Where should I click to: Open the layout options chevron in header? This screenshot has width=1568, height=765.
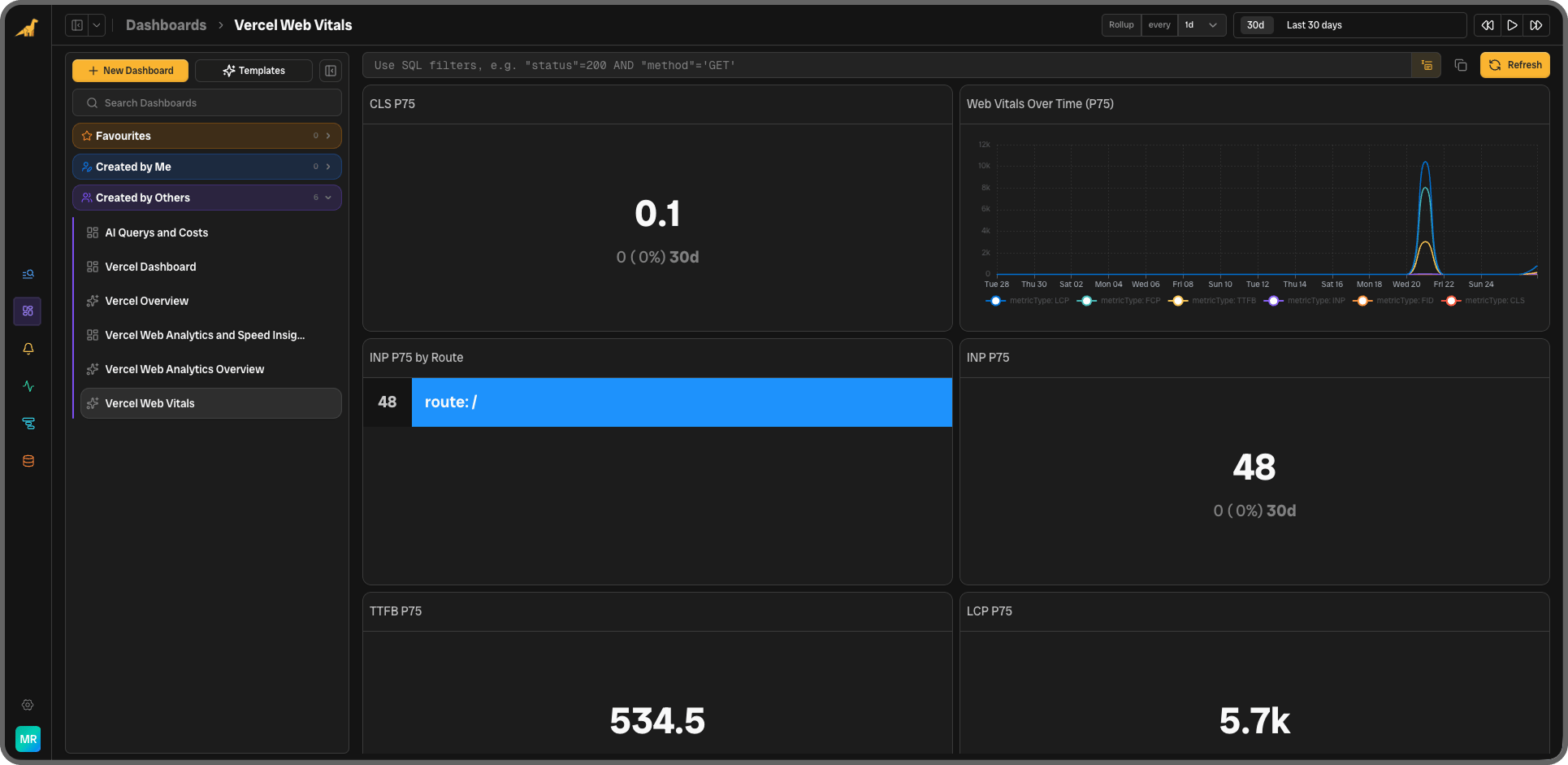[x=97, y=25]
